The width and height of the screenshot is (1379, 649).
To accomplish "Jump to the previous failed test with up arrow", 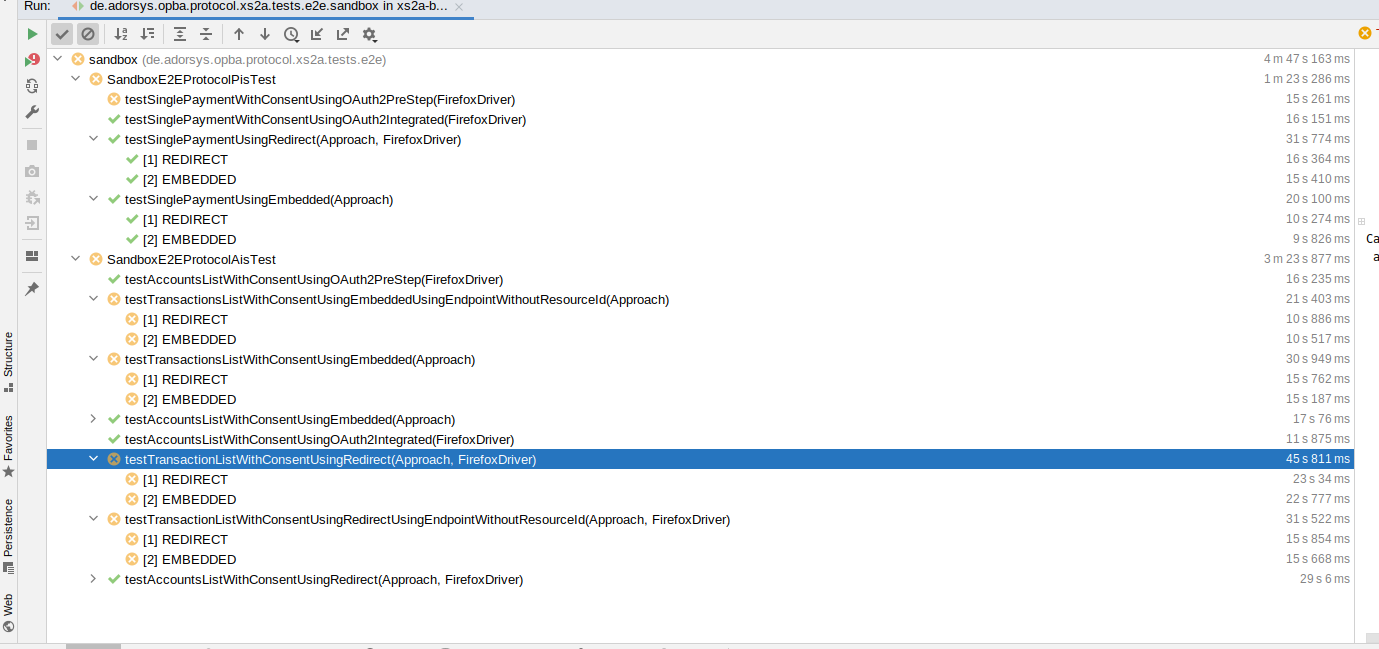I will [239, 34].
